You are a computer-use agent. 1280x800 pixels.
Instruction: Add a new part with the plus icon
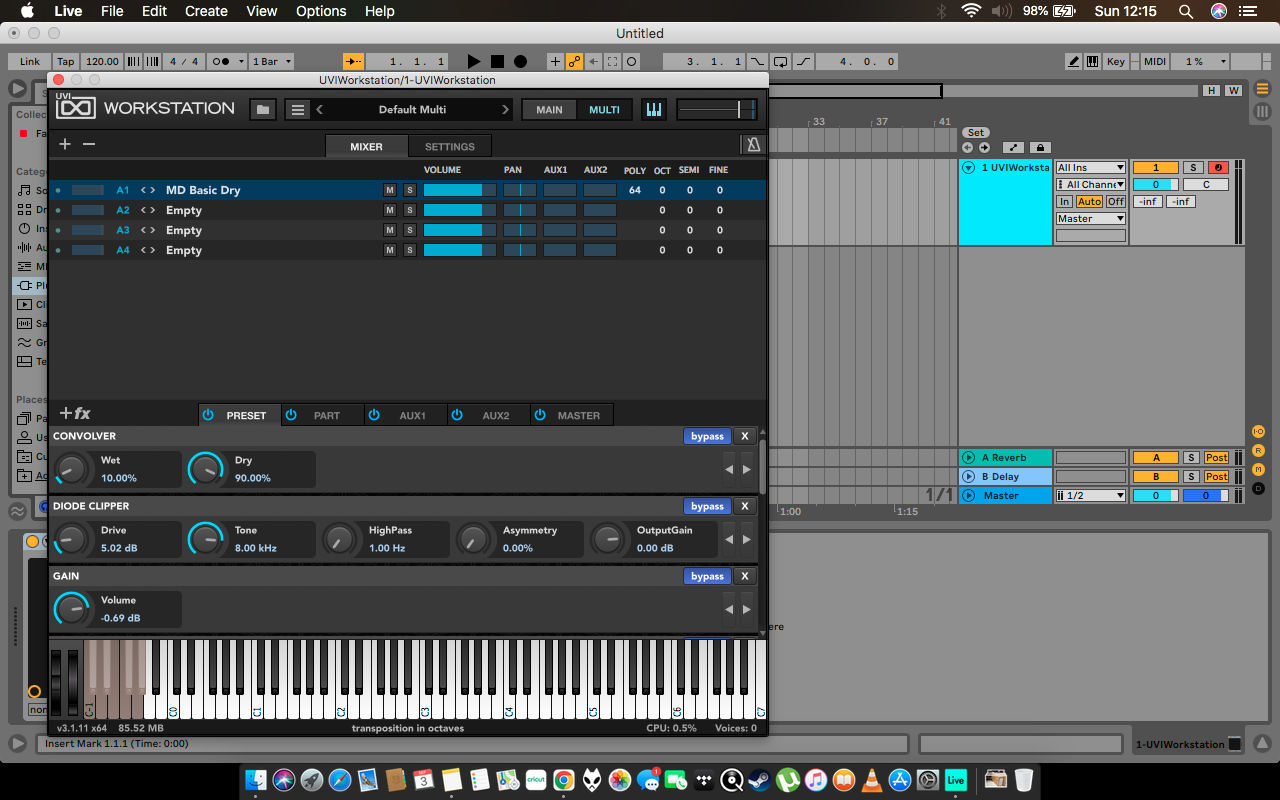pos(65,144)
